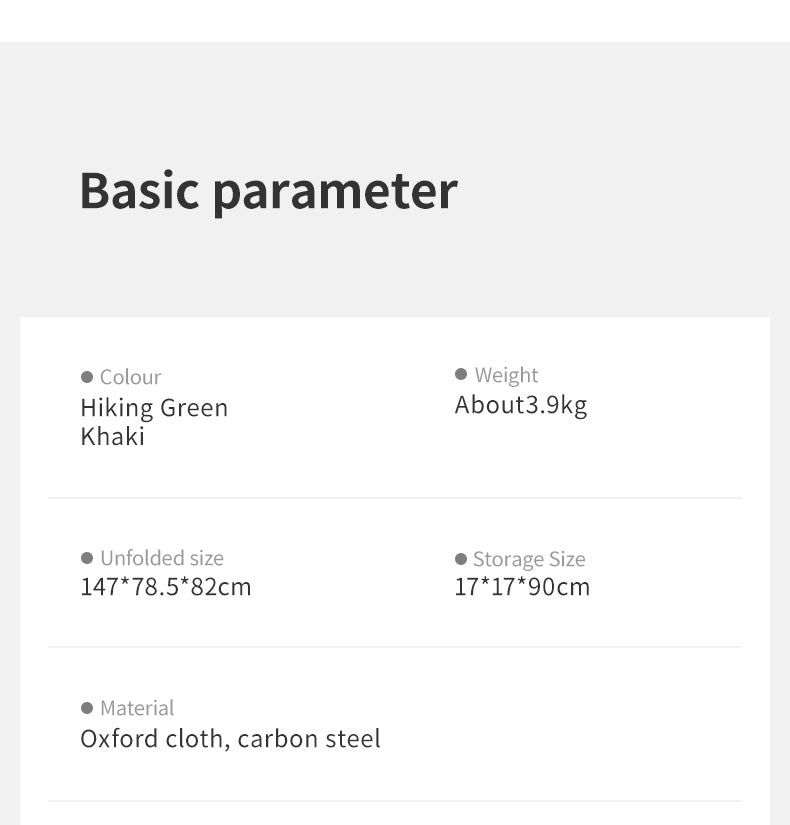Click the divider line below 147*78.5*82cm
This screenshot has height=825, width=790.
394,647
